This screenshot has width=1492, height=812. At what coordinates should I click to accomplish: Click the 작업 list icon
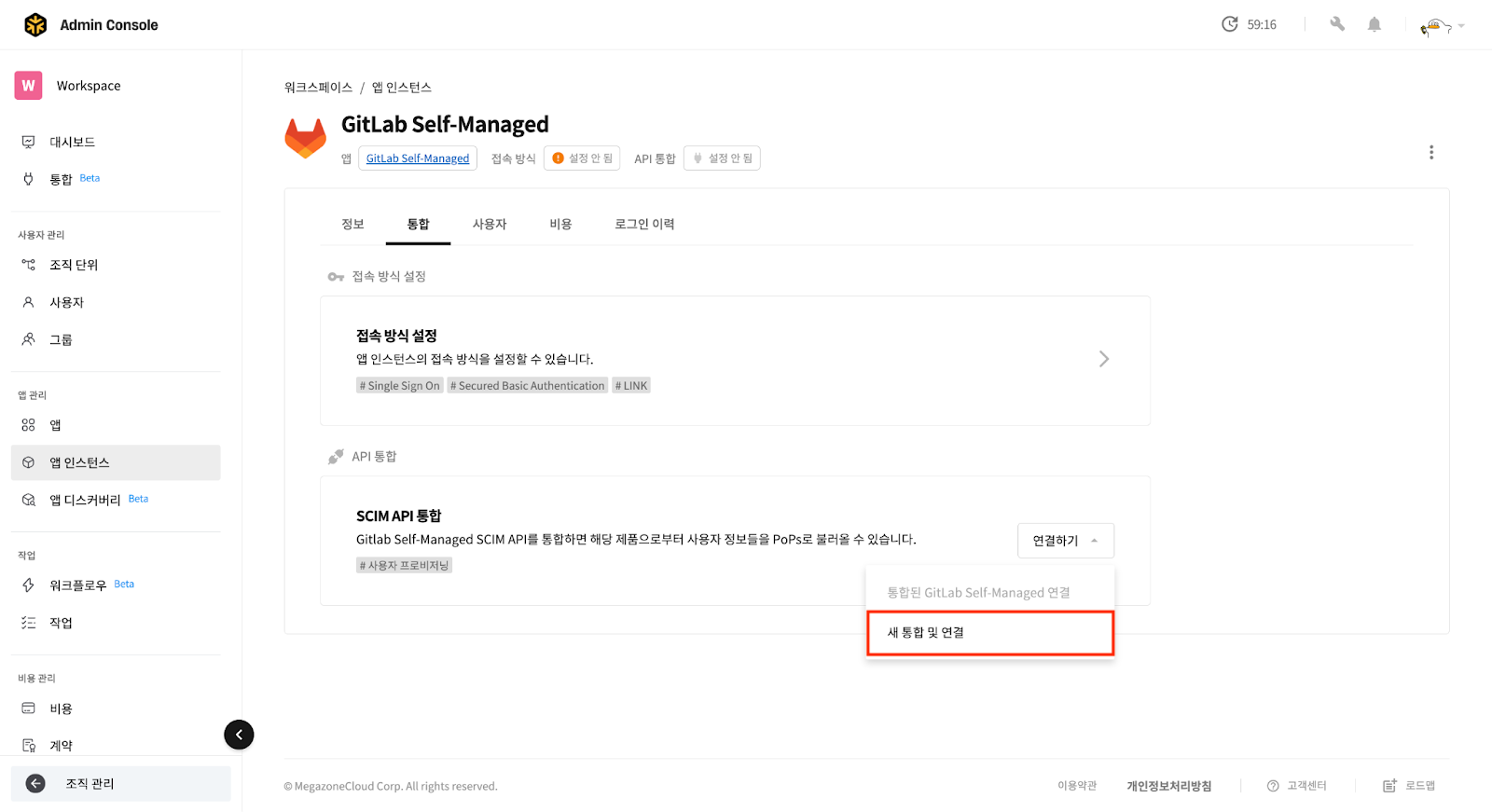tap(29, 623)
